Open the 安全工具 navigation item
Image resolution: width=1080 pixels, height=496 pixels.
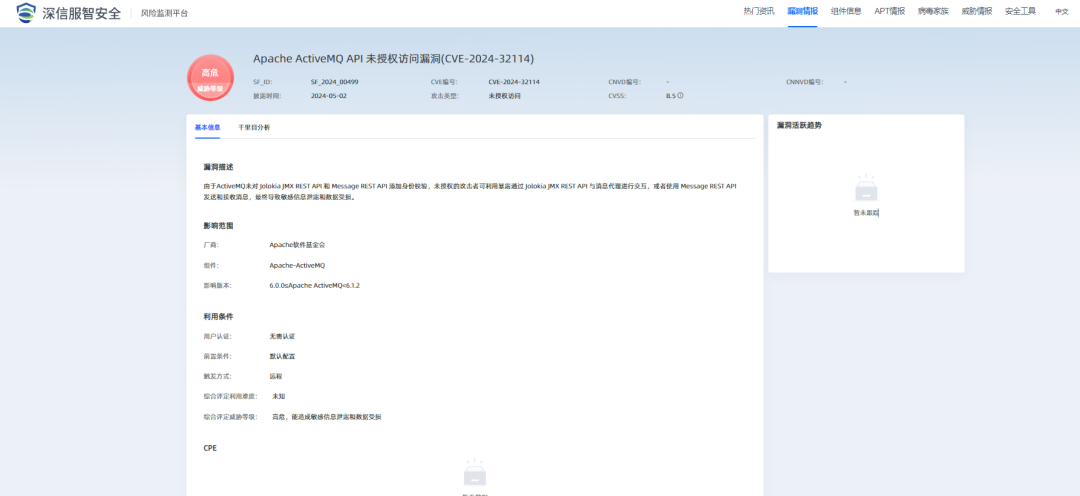pos(1020,12)
